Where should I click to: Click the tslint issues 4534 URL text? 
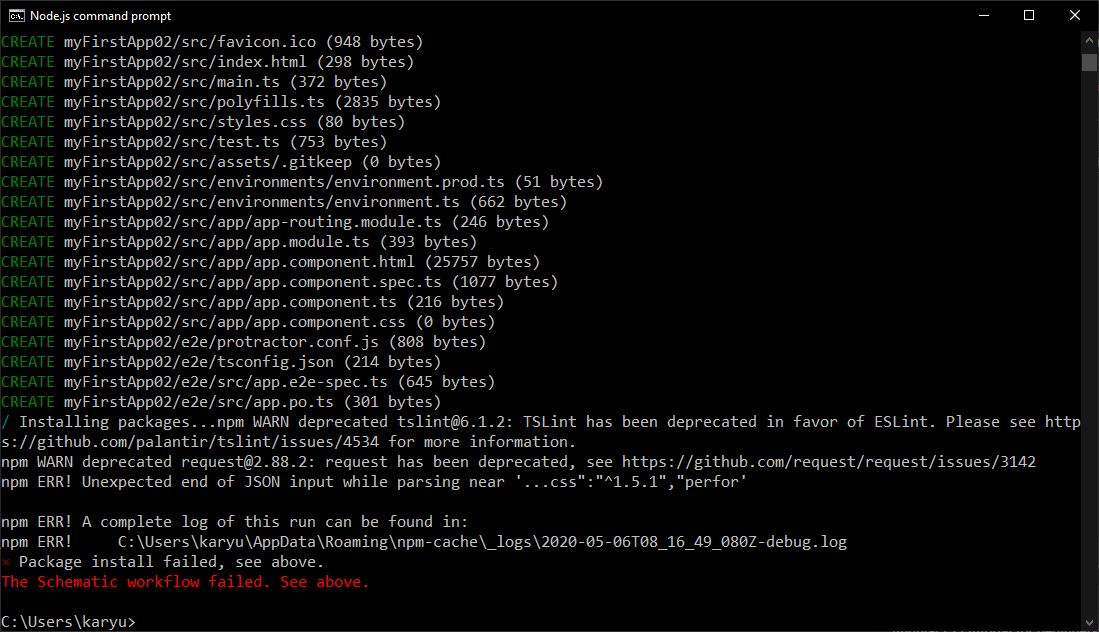[x=190, y=442]
